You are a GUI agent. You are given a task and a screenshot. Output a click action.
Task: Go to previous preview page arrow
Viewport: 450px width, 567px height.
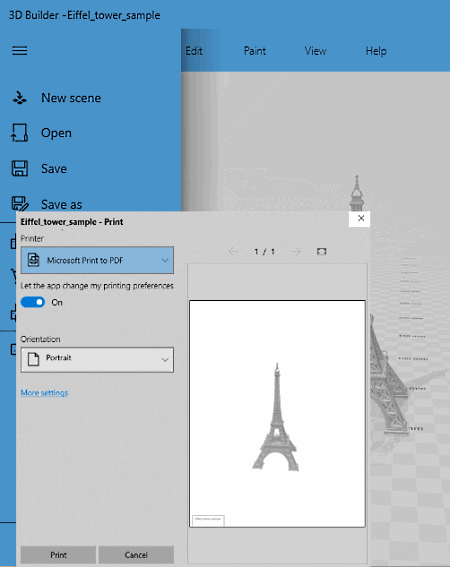[233, 251]
